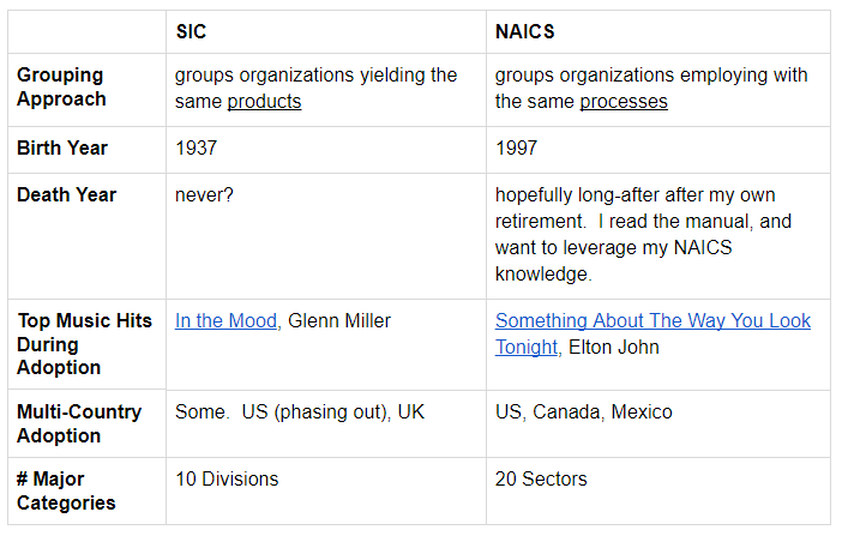This screenshot has width=842, height=536.
Task: Click the Elton John text
Action: pyautogui.click(x=614, y=347)
